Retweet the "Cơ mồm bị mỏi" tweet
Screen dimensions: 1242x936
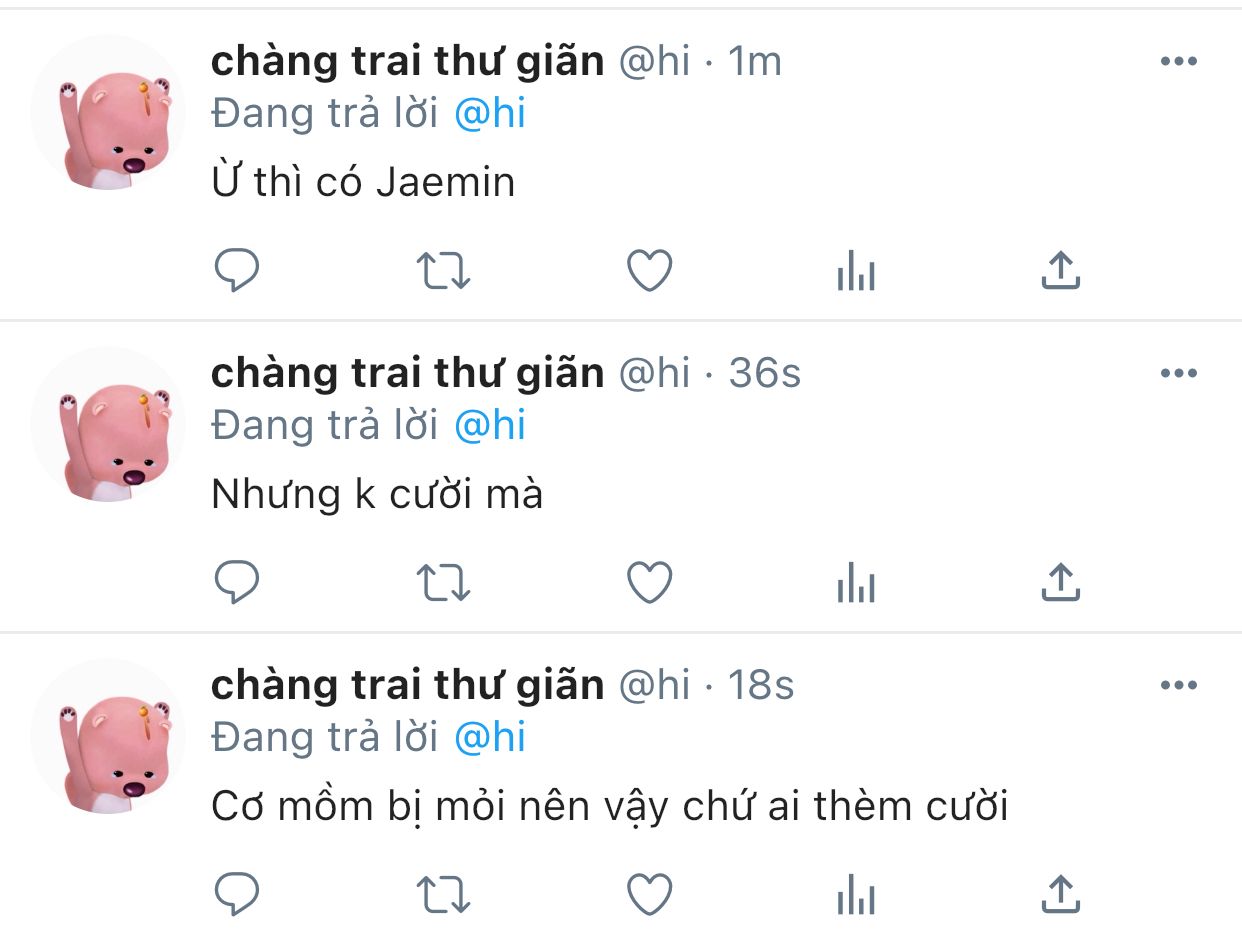point(443,894)
